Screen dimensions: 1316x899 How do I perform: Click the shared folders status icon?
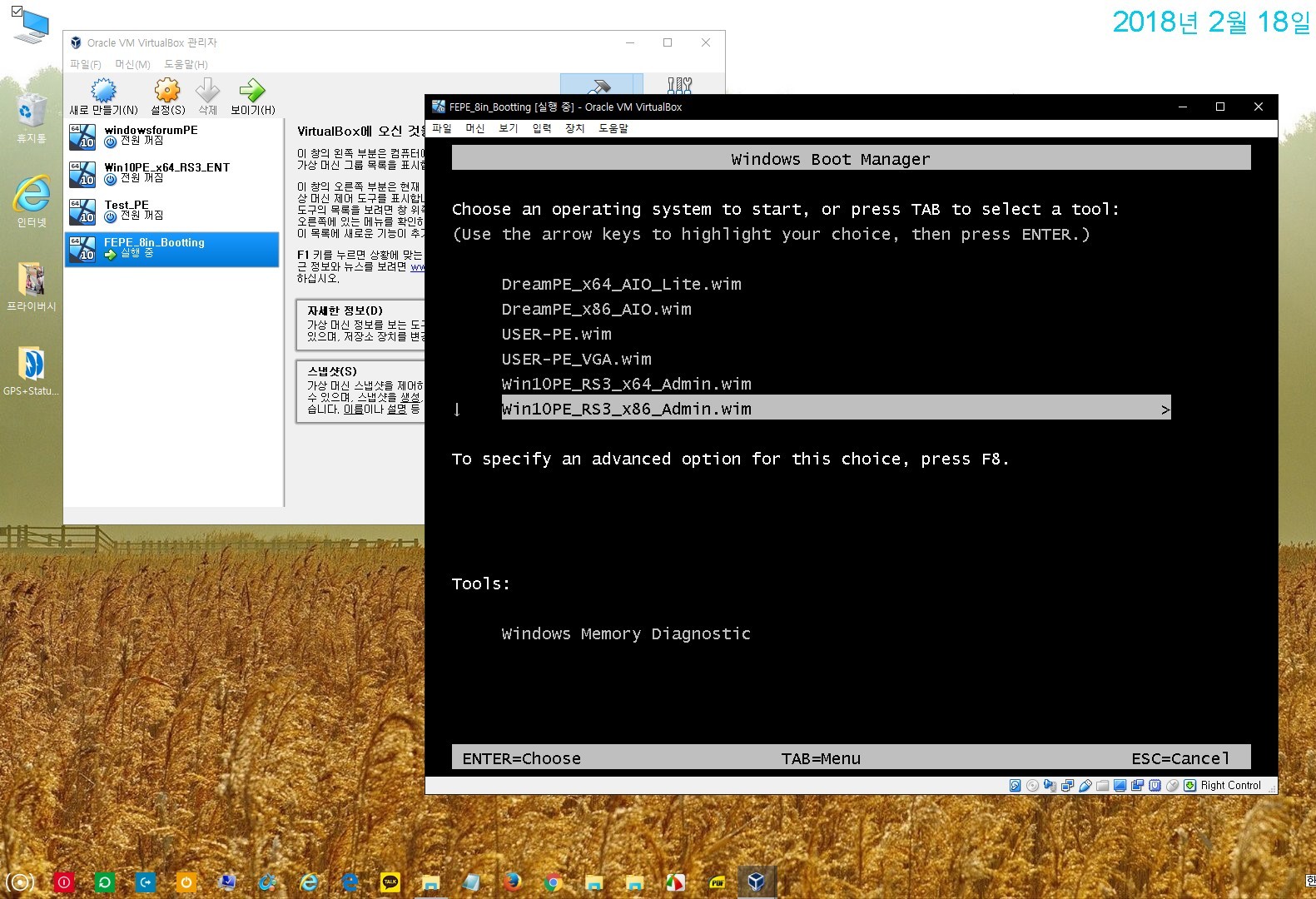[x=1102, y=785]
